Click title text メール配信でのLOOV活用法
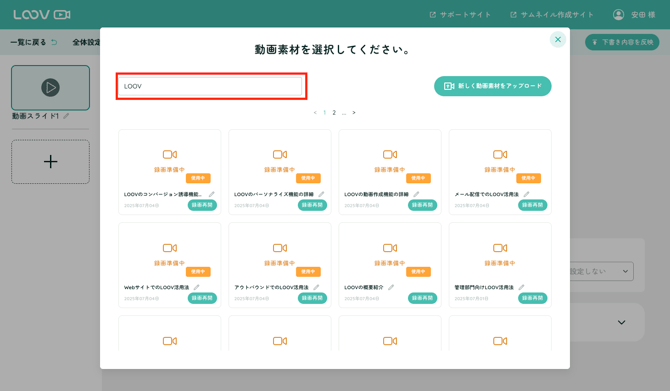 [487, 194]
